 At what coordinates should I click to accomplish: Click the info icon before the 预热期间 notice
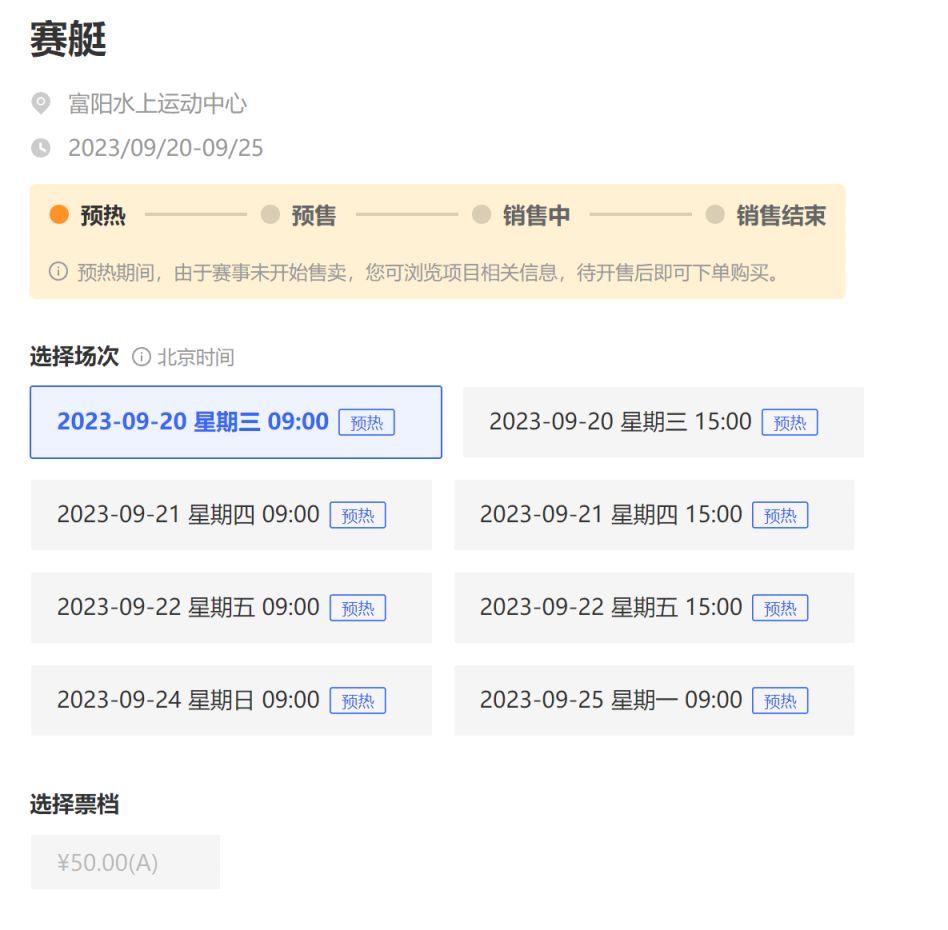click(58, 272)
